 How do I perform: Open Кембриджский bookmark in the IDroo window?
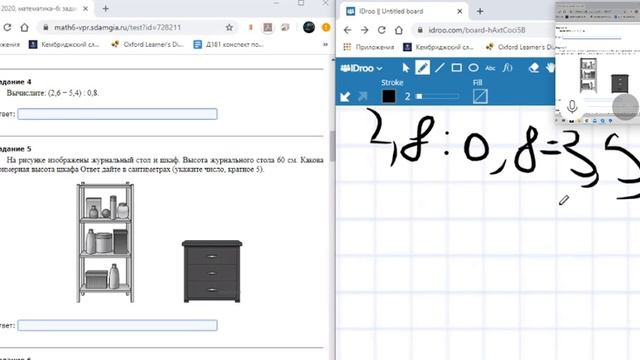click(x=438, y=47)
